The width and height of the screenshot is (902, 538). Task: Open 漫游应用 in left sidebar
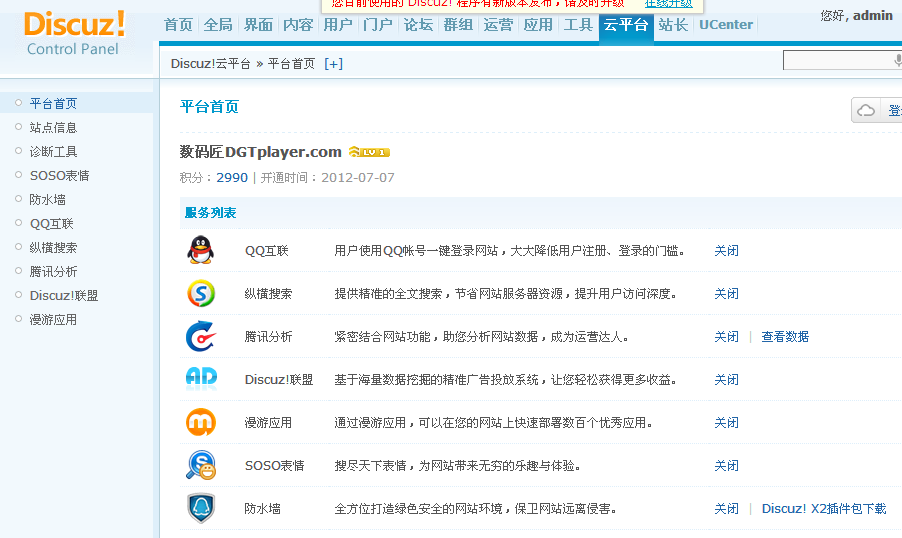(53, 319)
